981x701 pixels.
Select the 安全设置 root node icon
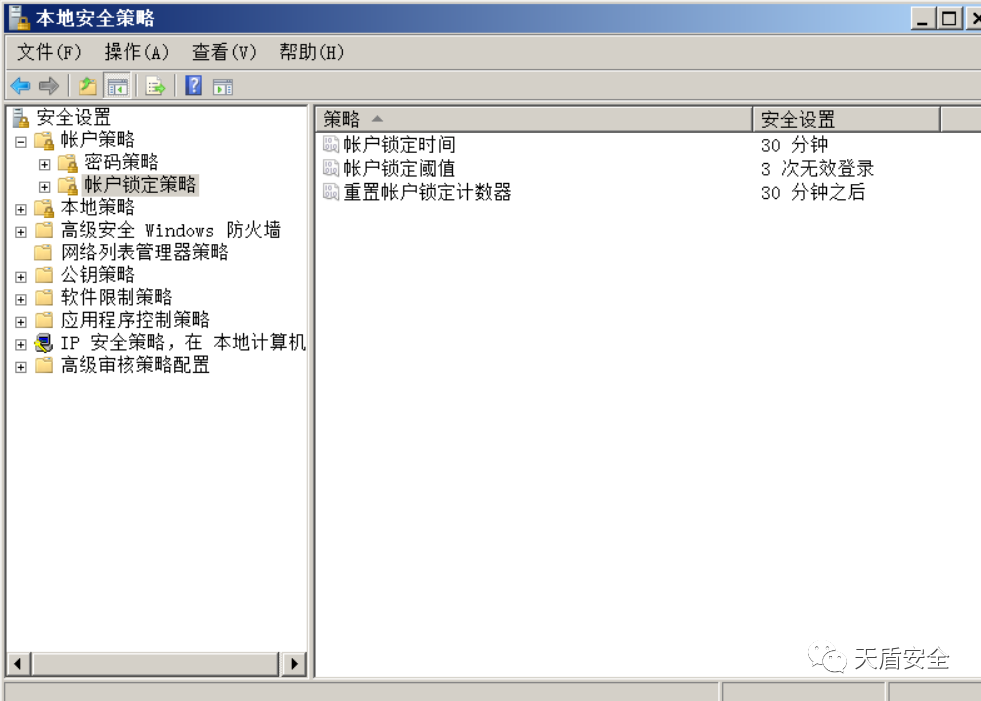tap(21, 118)
